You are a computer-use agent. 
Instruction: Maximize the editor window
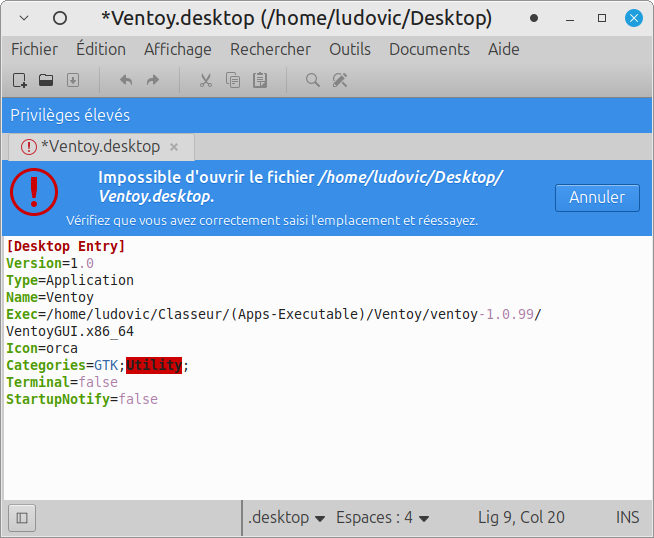pos(602,18)
